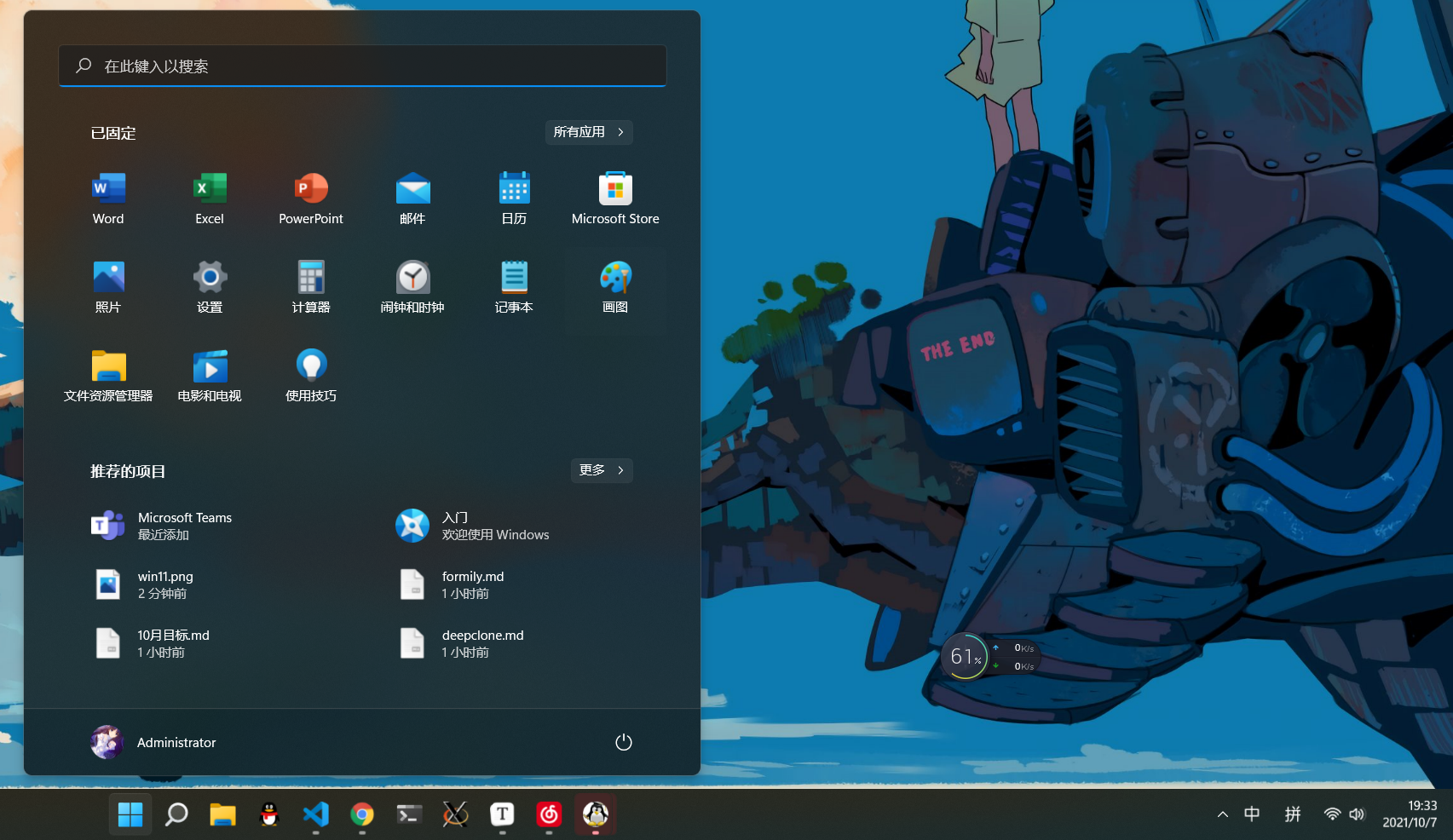Open the first QQ penguin on taskbar

tap(269, 815)
